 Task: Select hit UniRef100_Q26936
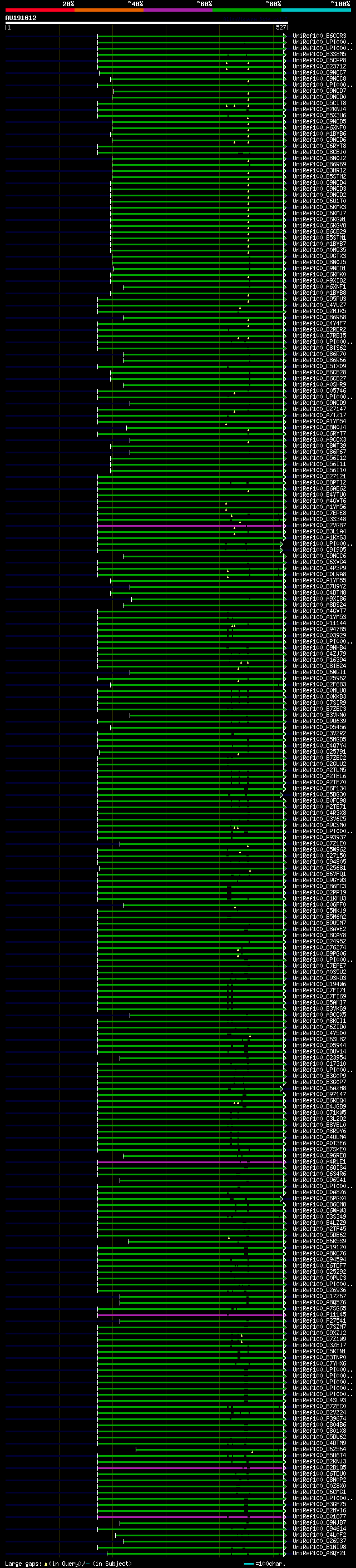click(319, 1290)
